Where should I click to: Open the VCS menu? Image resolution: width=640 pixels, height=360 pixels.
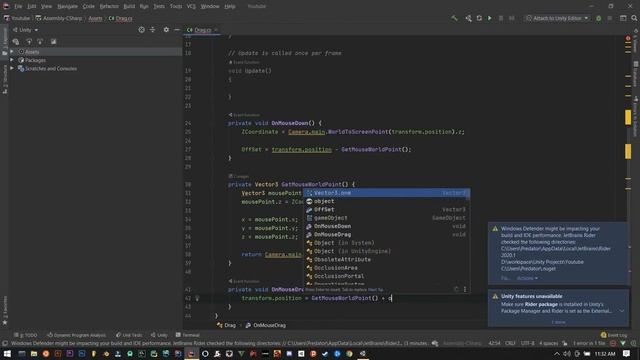tap(191, 6)
